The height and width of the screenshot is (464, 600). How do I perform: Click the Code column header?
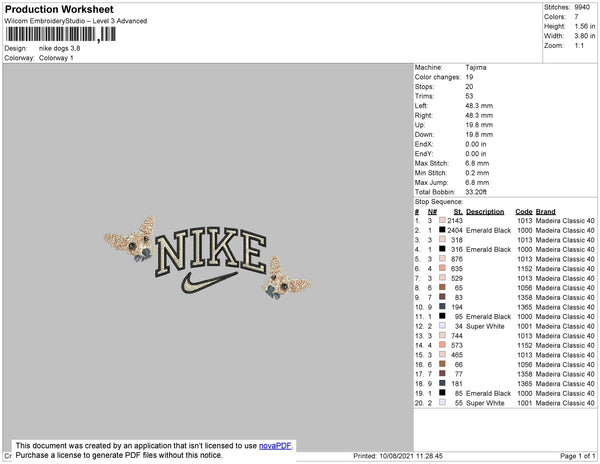(523, 212)
